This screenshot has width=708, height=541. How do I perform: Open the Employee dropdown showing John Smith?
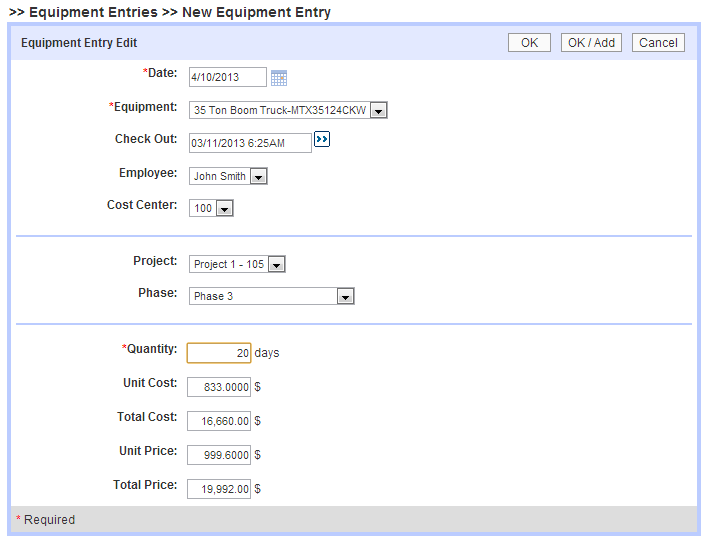pos(258,177)
